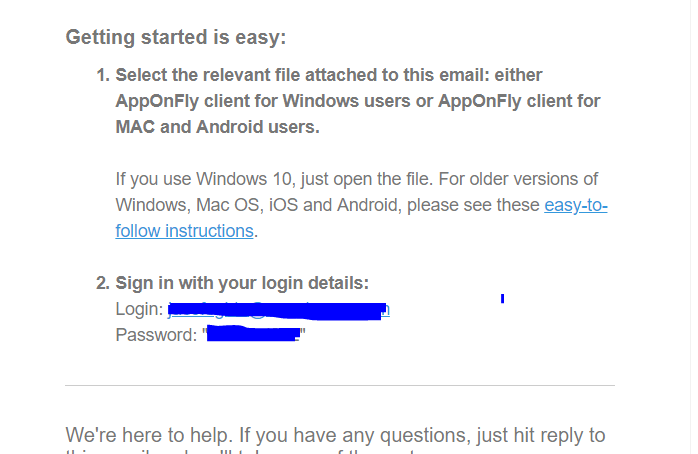Open the easy-to-follow instructions link
This screenshot has width=698, height=454.
click(x=184, y=231)
